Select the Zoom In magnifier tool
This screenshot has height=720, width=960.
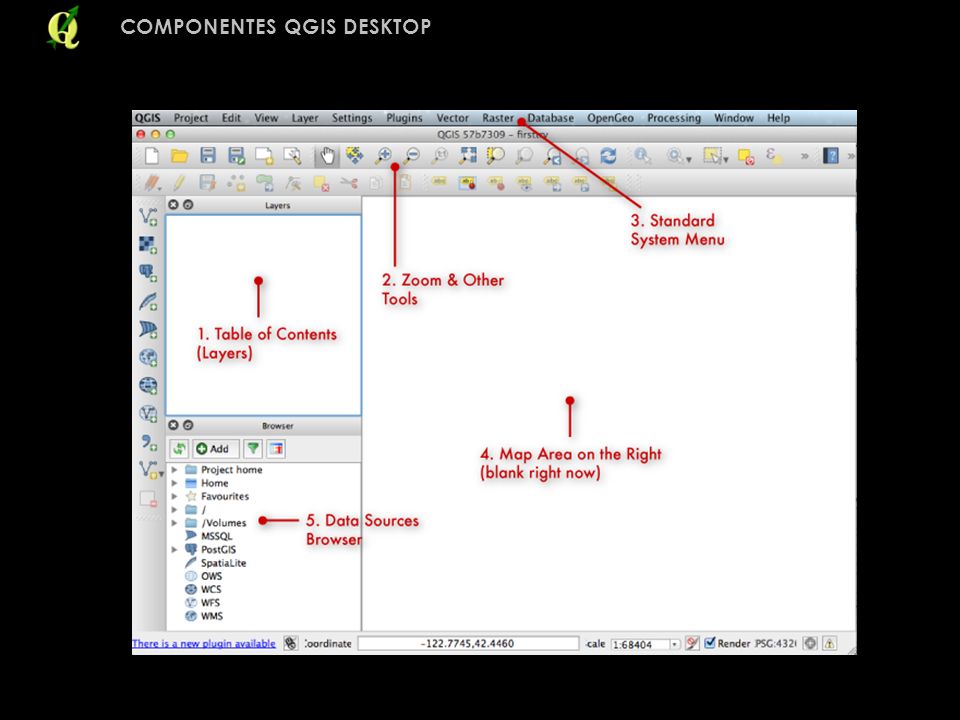click(x=383, y=156)
